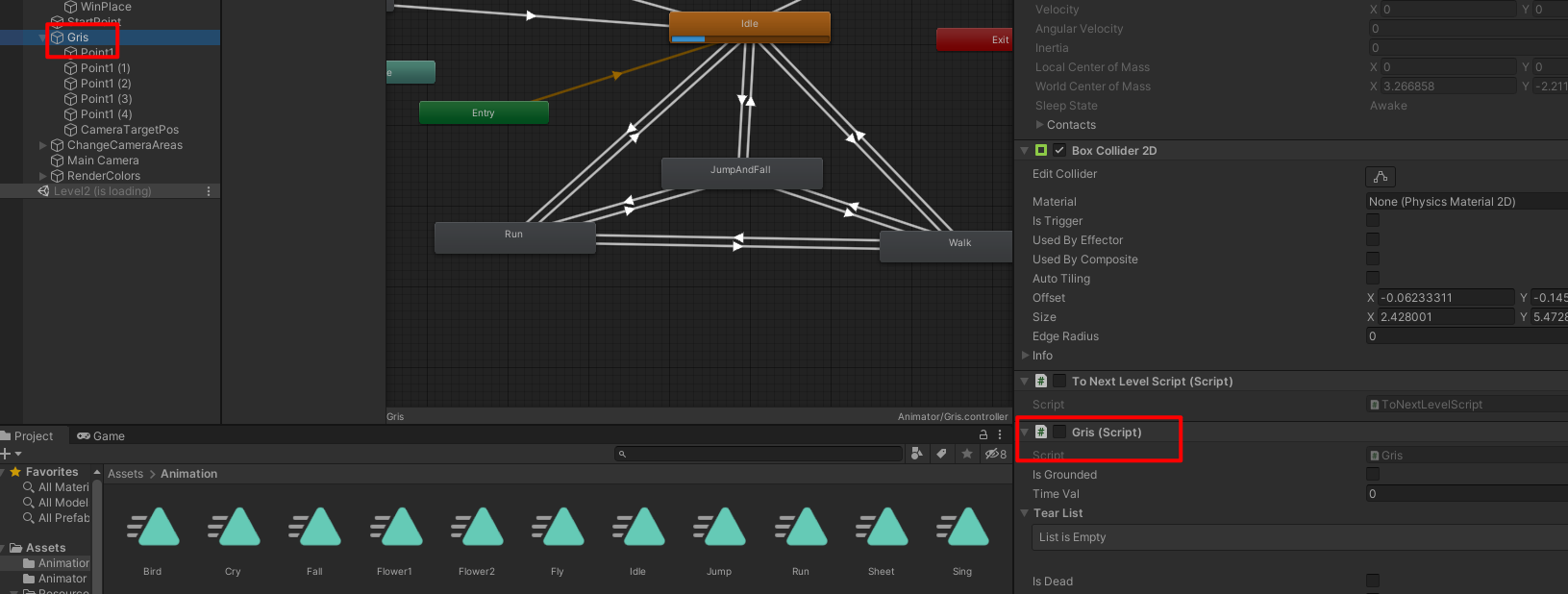The width and height of the screenshot is (1568, 594).
Task: Select the JumpAndFall animator state
Action: [x=740, y=173]
